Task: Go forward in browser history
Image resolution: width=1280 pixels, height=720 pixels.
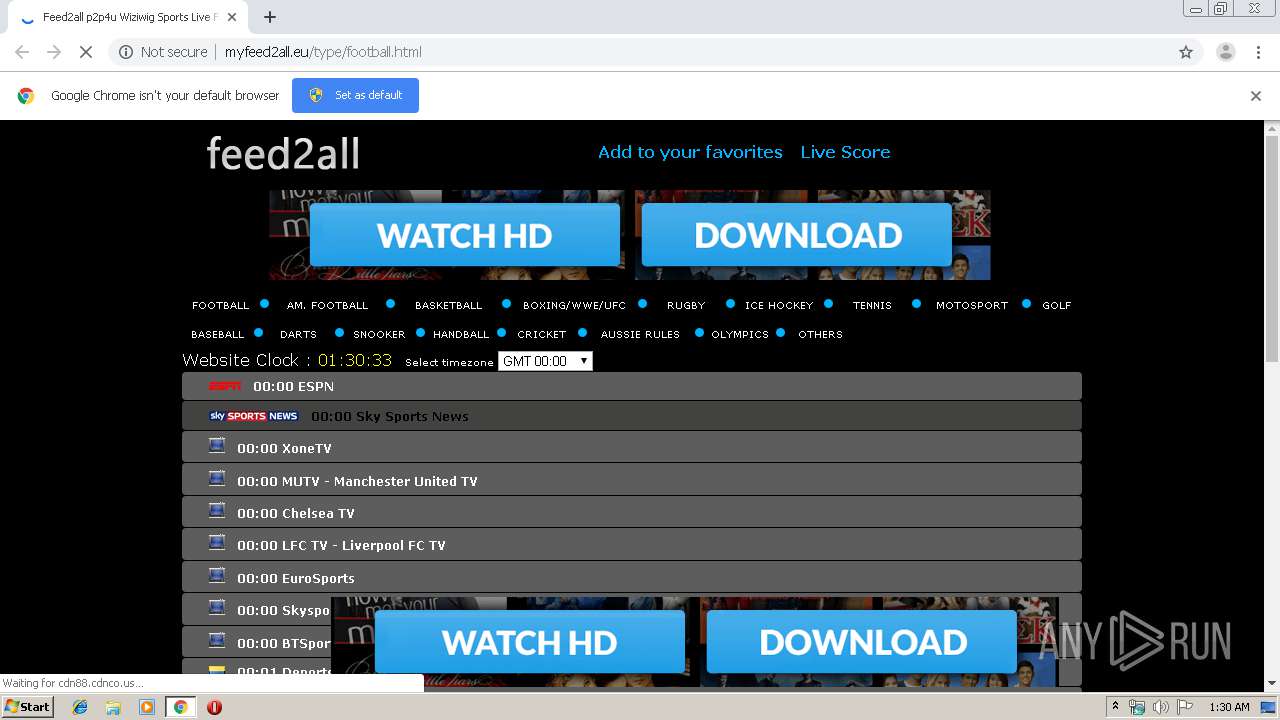Action: [54, 52]
